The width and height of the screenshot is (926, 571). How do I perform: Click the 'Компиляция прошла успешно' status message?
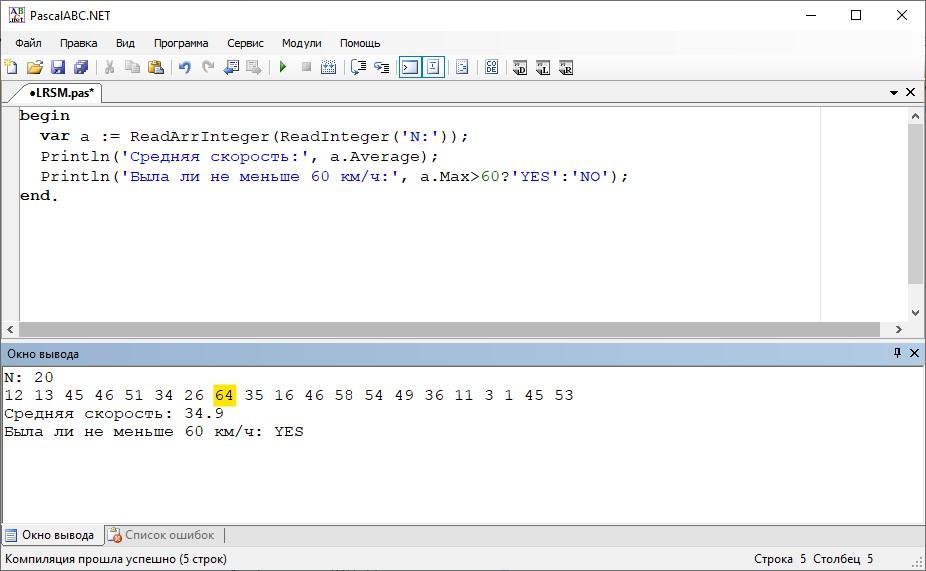(x=116, y=559)
